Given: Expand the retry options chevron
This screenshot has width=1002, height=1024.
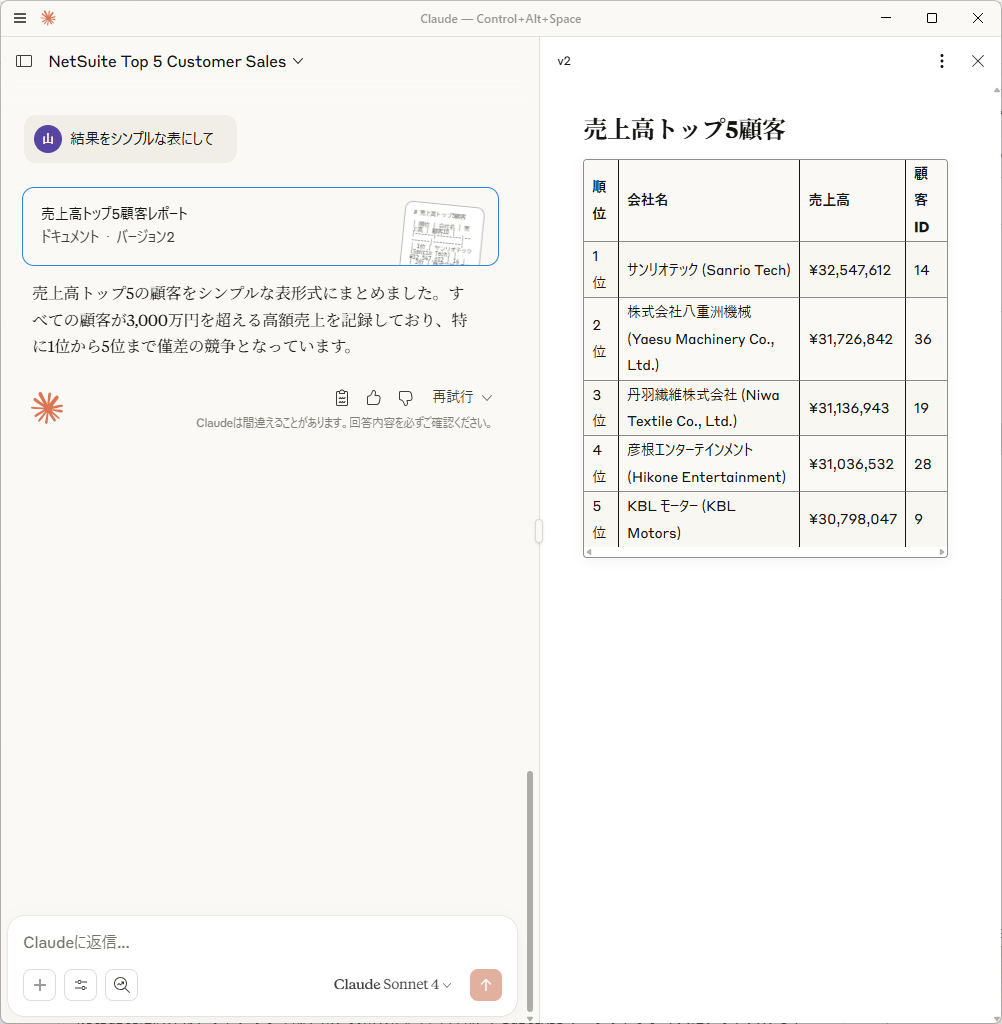Looking at the screenshot, I should pos(487,398).
